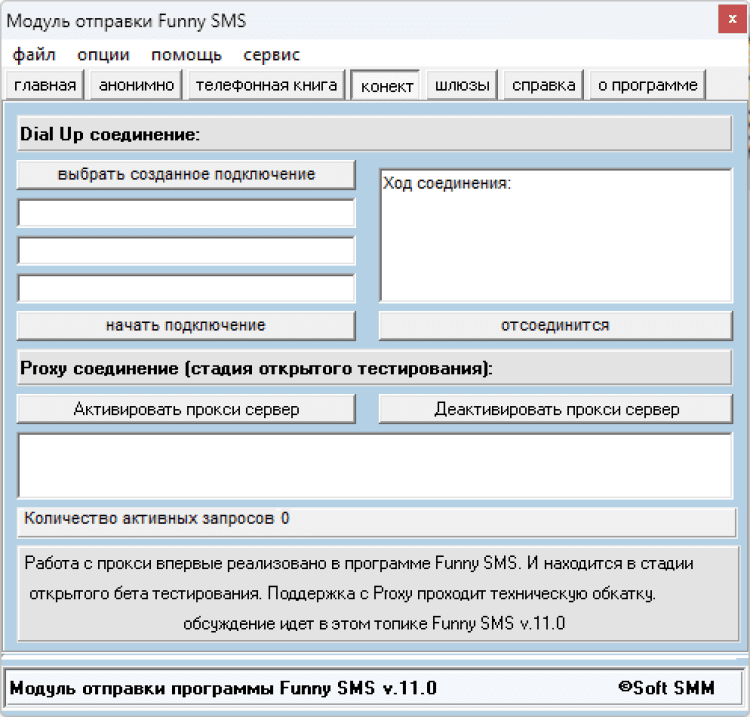Open the справка tab
Screen dimensions: 750x717
coord(543,85)
